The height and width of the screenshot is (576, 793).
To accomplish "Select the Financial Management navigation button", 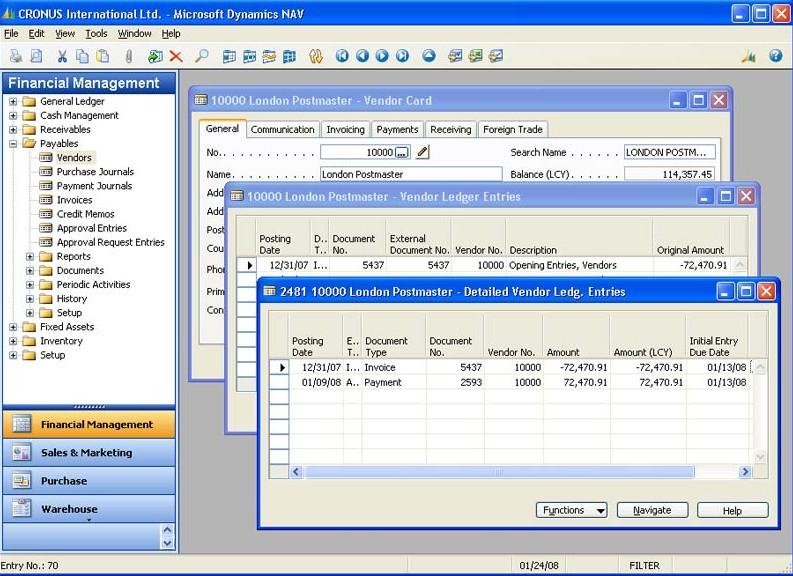I will click(89, 424).
